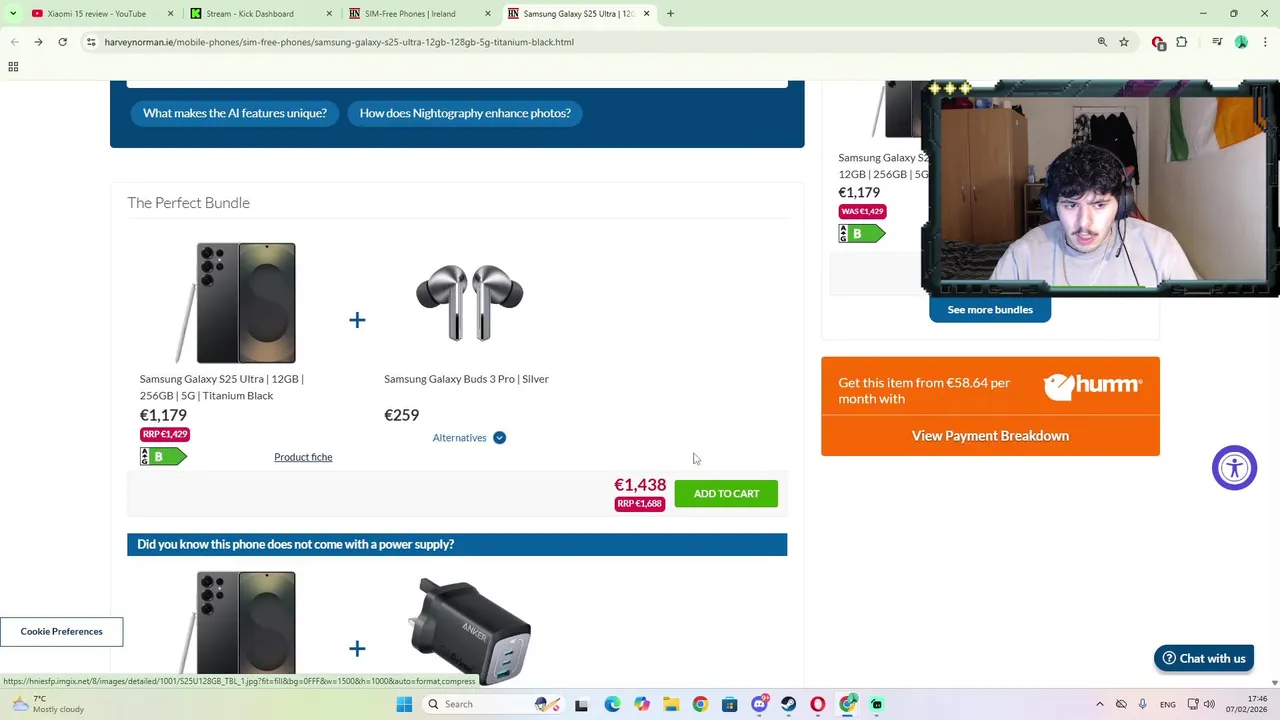1280x720 pixels.
Task: Close the Xiaomi 15 review tab
Action: (170, 13)
